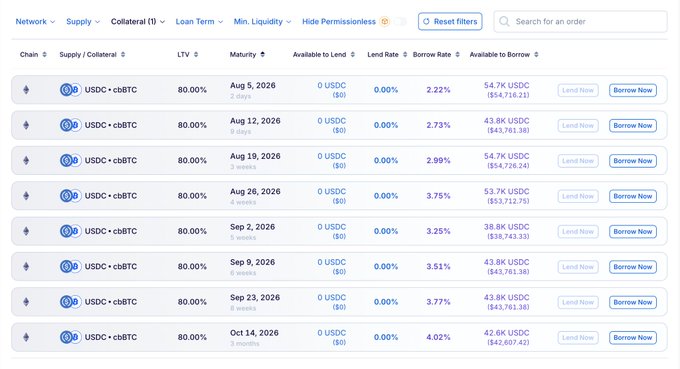Open the Network filter dropdown
The image size is (680, 369).
(x=35, y=22)
